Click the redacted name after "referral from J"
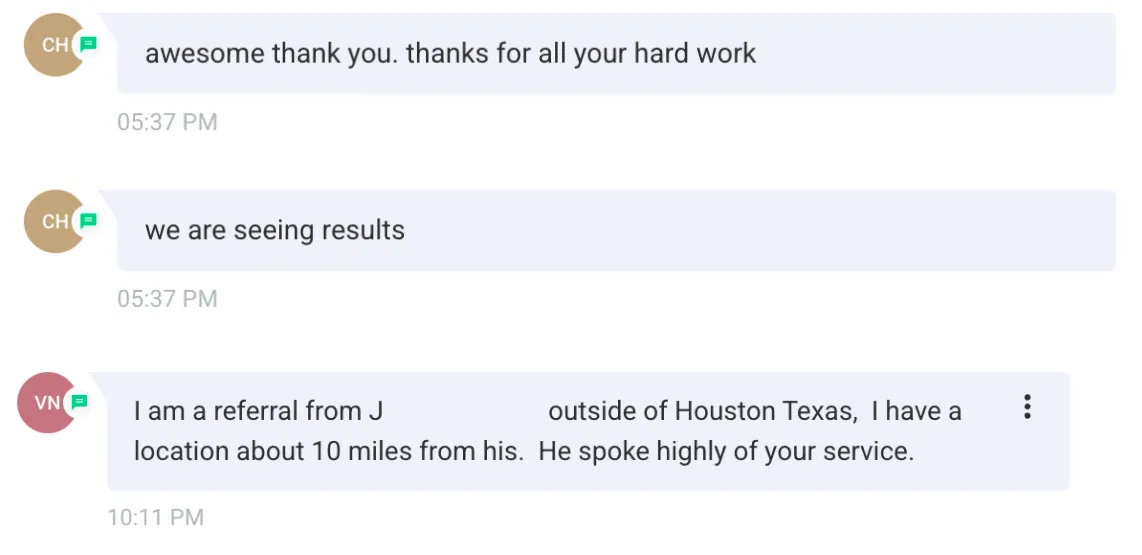The height and width of the screenshot is (555, 1142). [466, 412]
